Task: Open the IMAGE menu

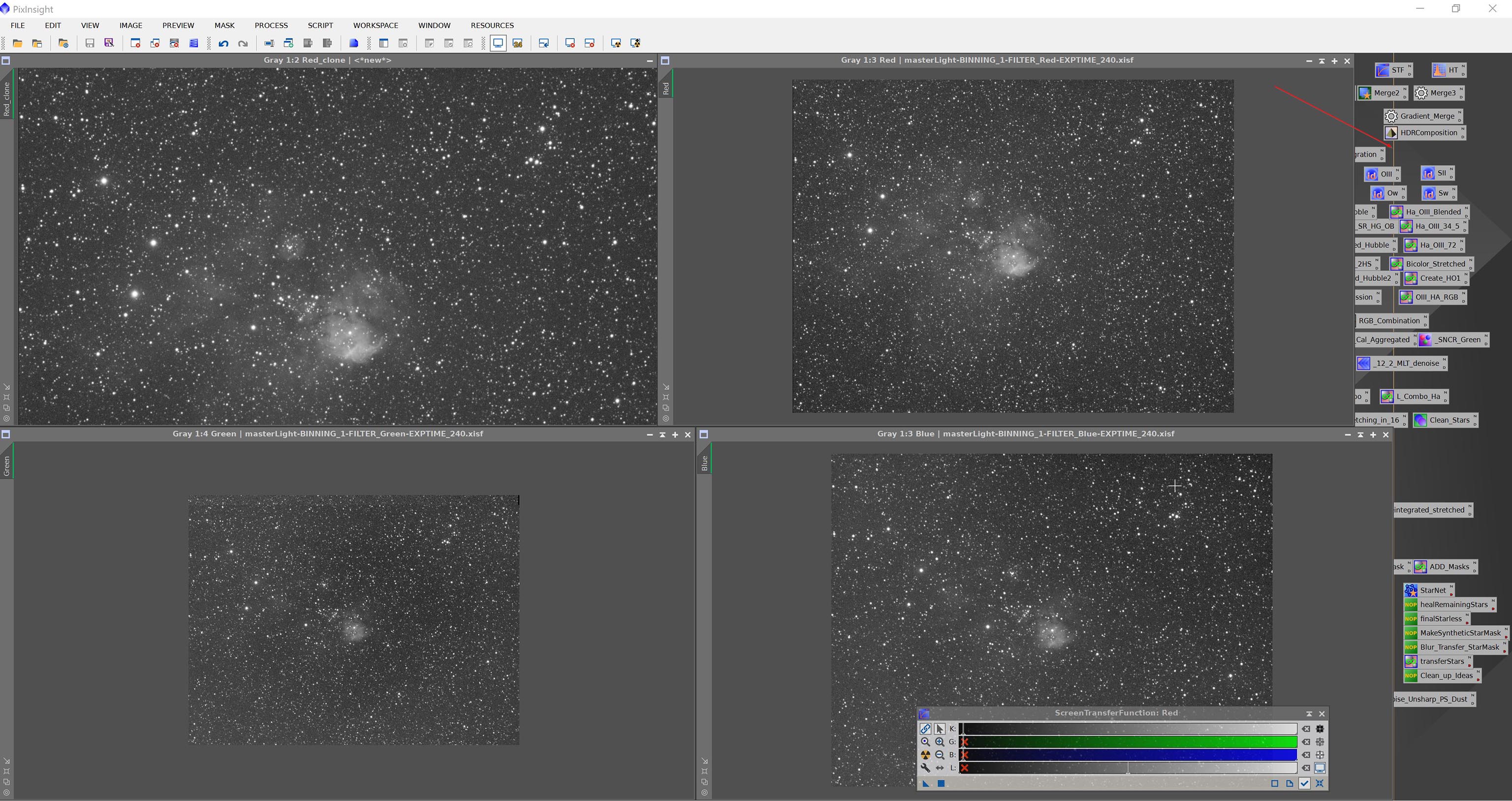Action: (130, 25)
